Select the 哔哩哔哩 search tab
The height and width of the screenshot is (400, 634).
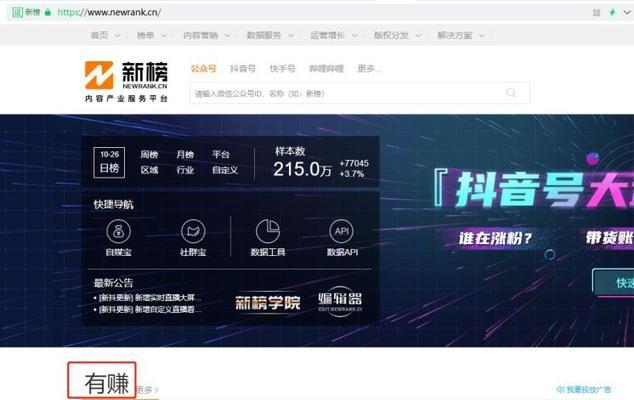coord(326,68)
